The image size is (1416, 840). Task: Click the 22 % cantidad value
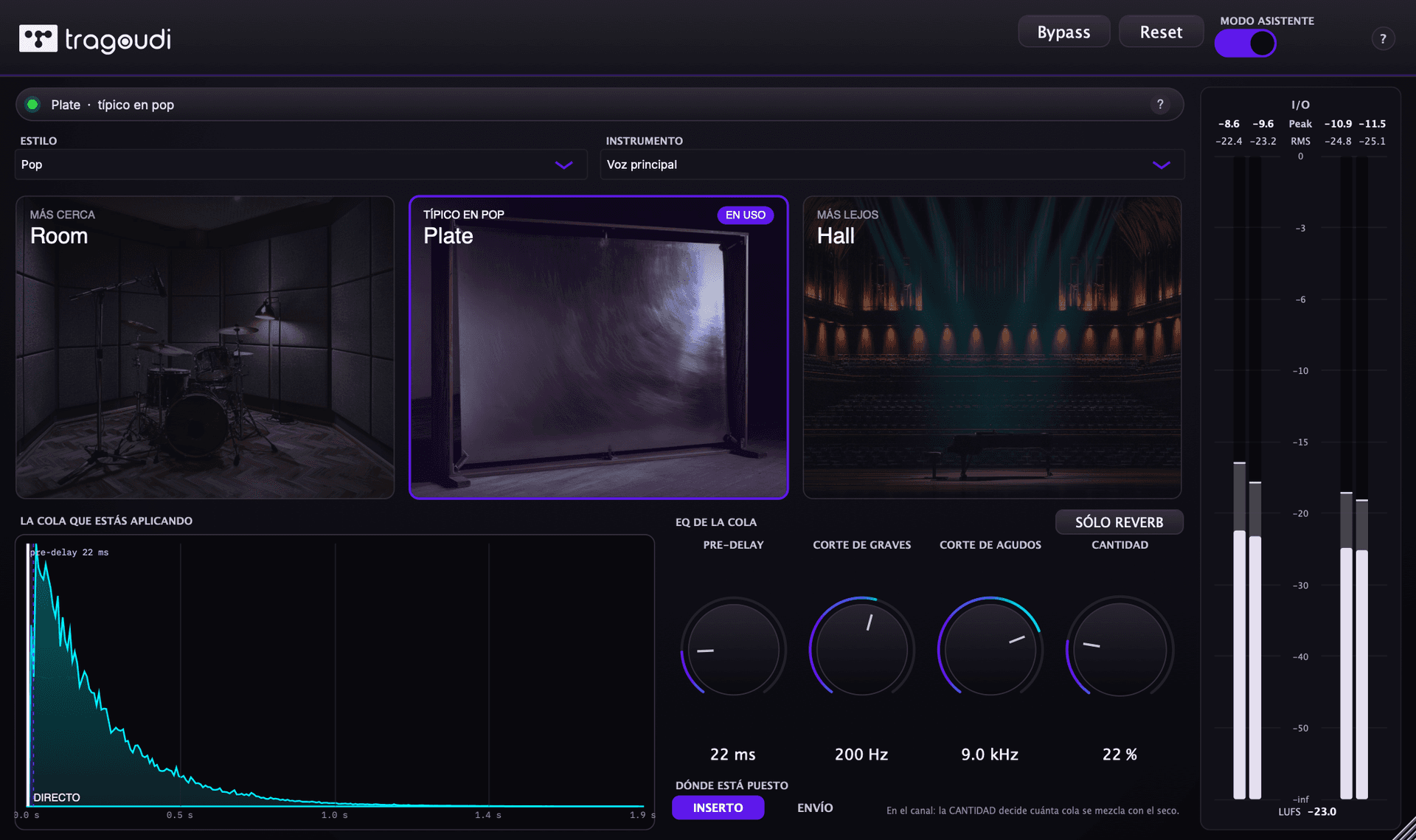coord(1120,754)
